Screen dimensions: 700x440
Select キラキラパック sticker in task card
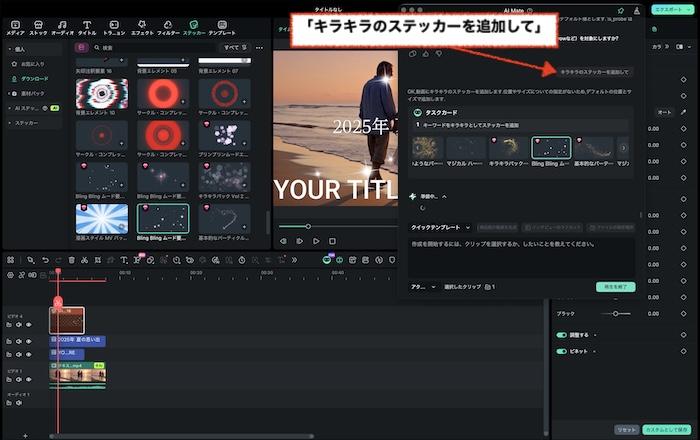pos(508,148)
